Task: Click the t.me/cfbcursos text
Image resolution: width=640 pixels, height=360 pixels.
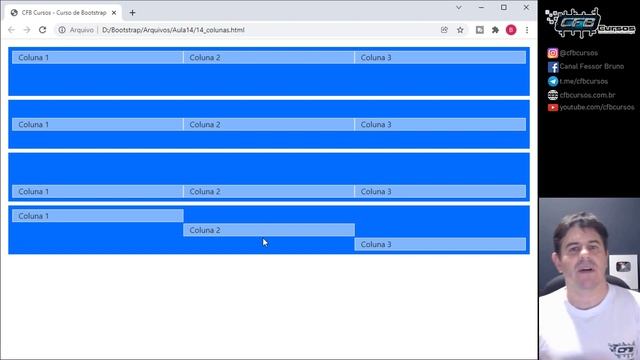Action: pos(584,81)
